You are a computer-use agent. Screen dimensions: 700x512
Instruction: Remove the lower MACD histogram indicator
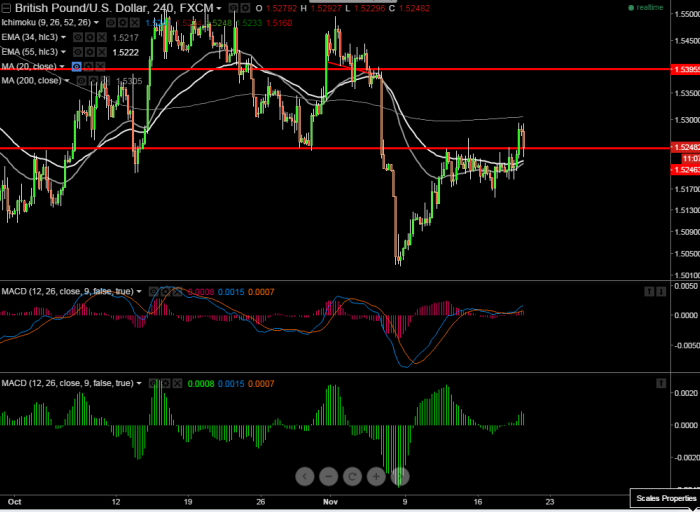(177, 383)
